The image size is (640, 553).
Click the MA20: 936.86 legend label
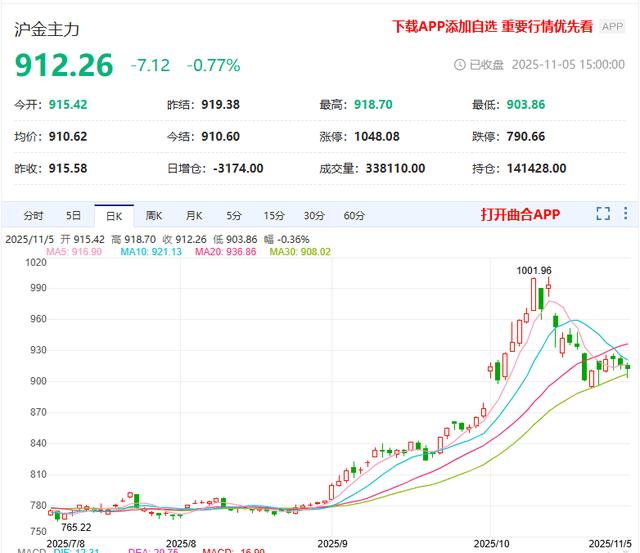point(226,252)
